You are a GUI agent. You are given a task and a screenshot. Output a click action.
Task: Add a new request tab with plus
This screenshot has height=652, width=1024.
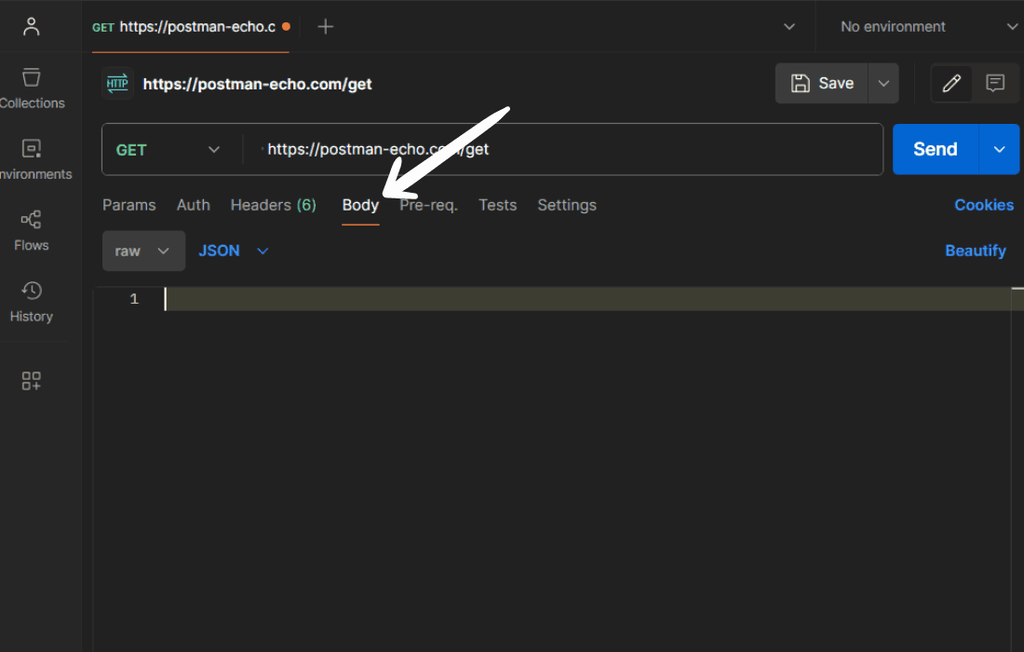pyautogui.click(x=325, y=27)
